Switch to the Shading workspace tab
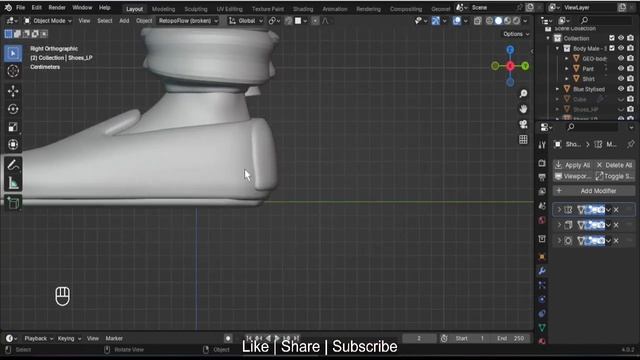Screen dimensions: 640x360 pyautogui.click(x=303, y=9)
